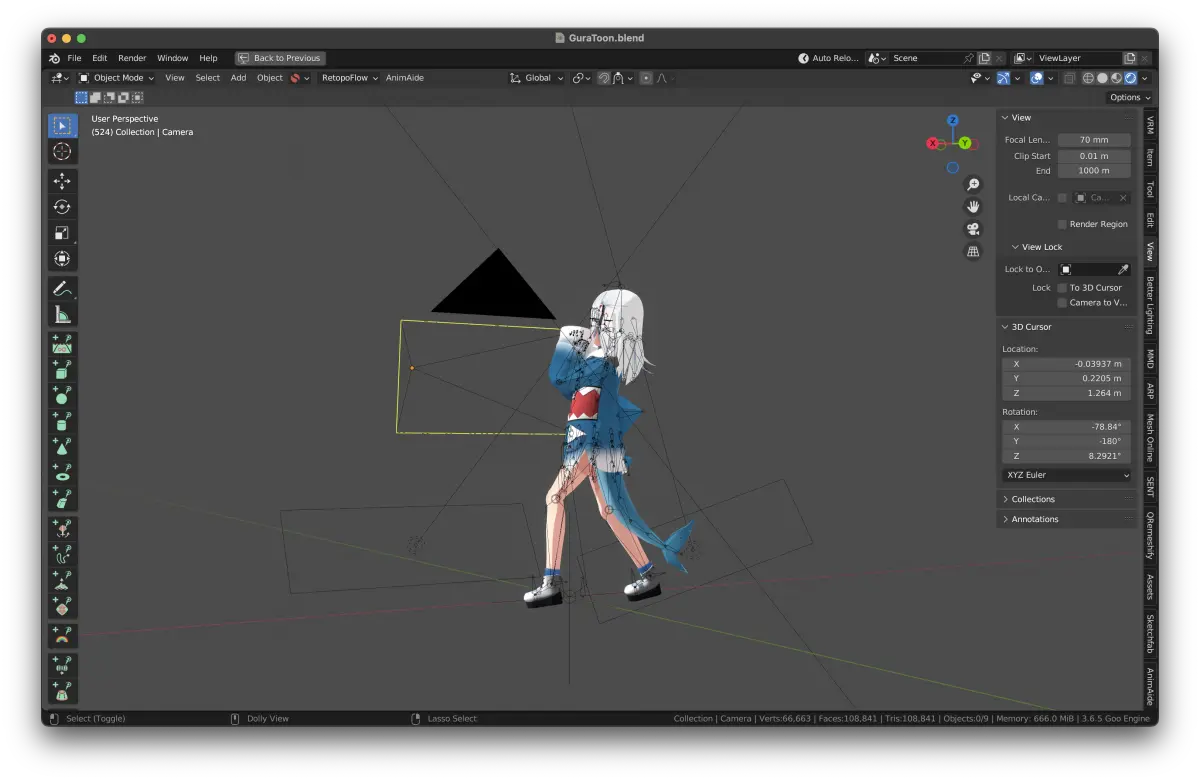
Task: Open the File menu
Action: point(75,58)
